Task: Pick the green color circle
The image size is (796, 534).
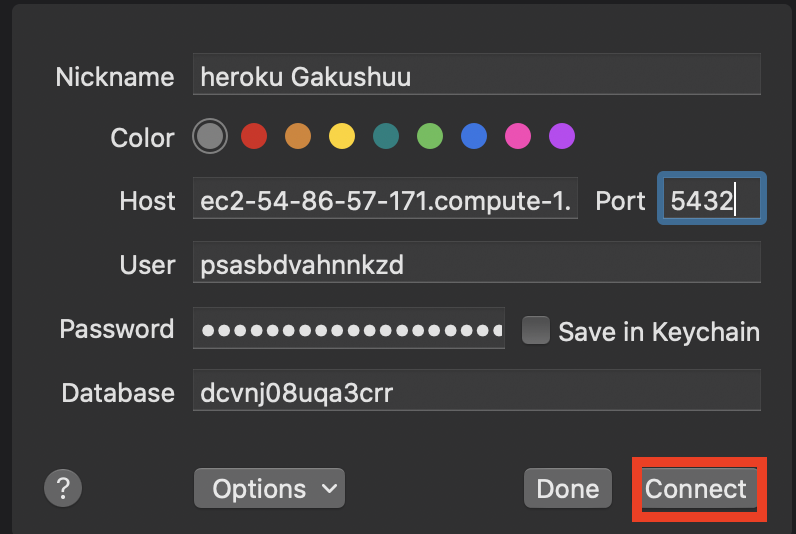Action: [430, 136]
